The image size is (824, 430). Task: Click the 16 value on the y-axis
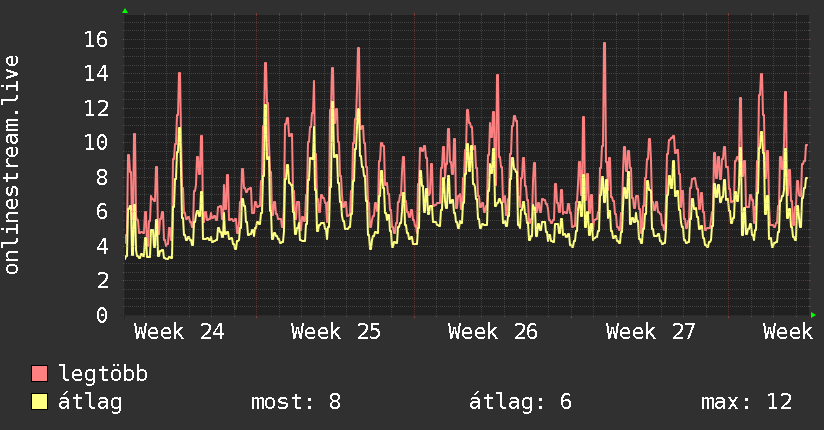tap(96, 39)
